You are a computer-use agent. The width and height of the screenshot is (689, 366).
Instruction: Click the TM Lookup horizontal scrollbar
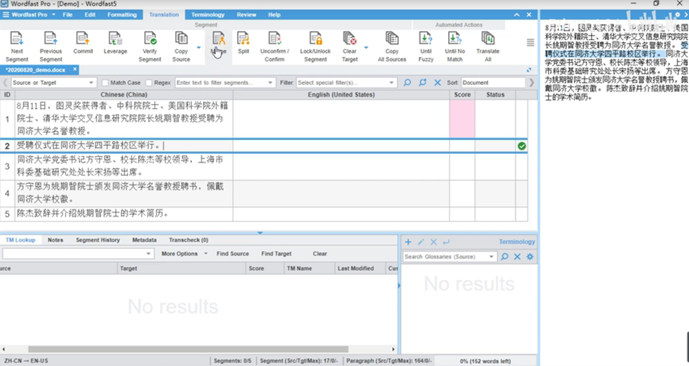tap(188, 349)
